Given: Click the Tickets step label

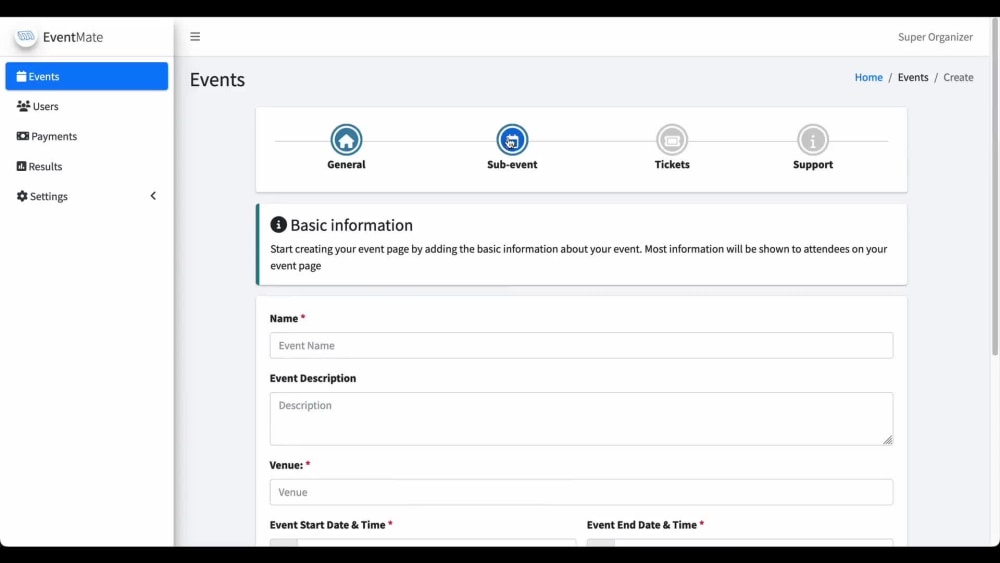Looking at the screenshot, I should click(672, 165).
